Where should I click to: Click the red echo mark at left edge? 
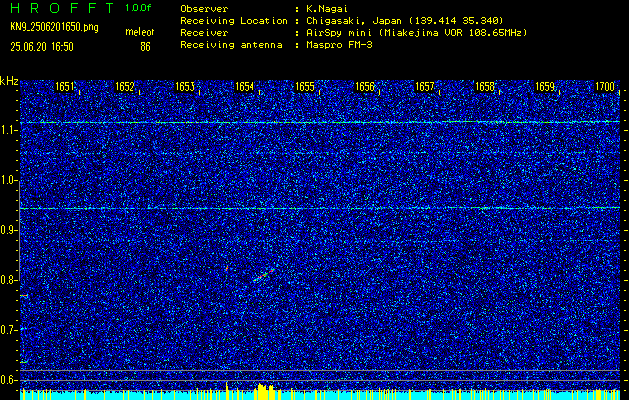click(x=24, y=296)
